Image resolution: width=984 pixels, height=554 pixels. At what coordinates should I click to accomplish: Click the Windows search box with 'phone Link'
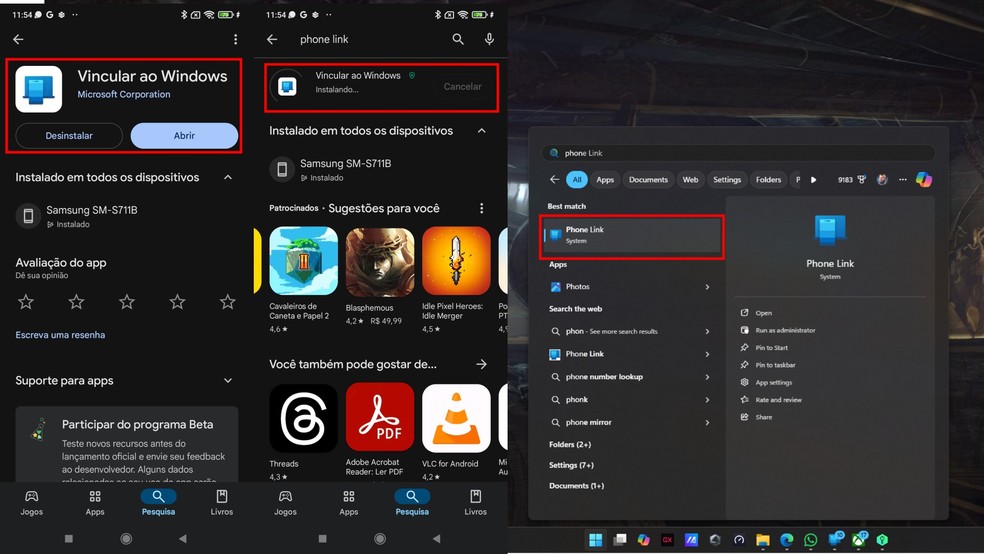pos(739,153)
